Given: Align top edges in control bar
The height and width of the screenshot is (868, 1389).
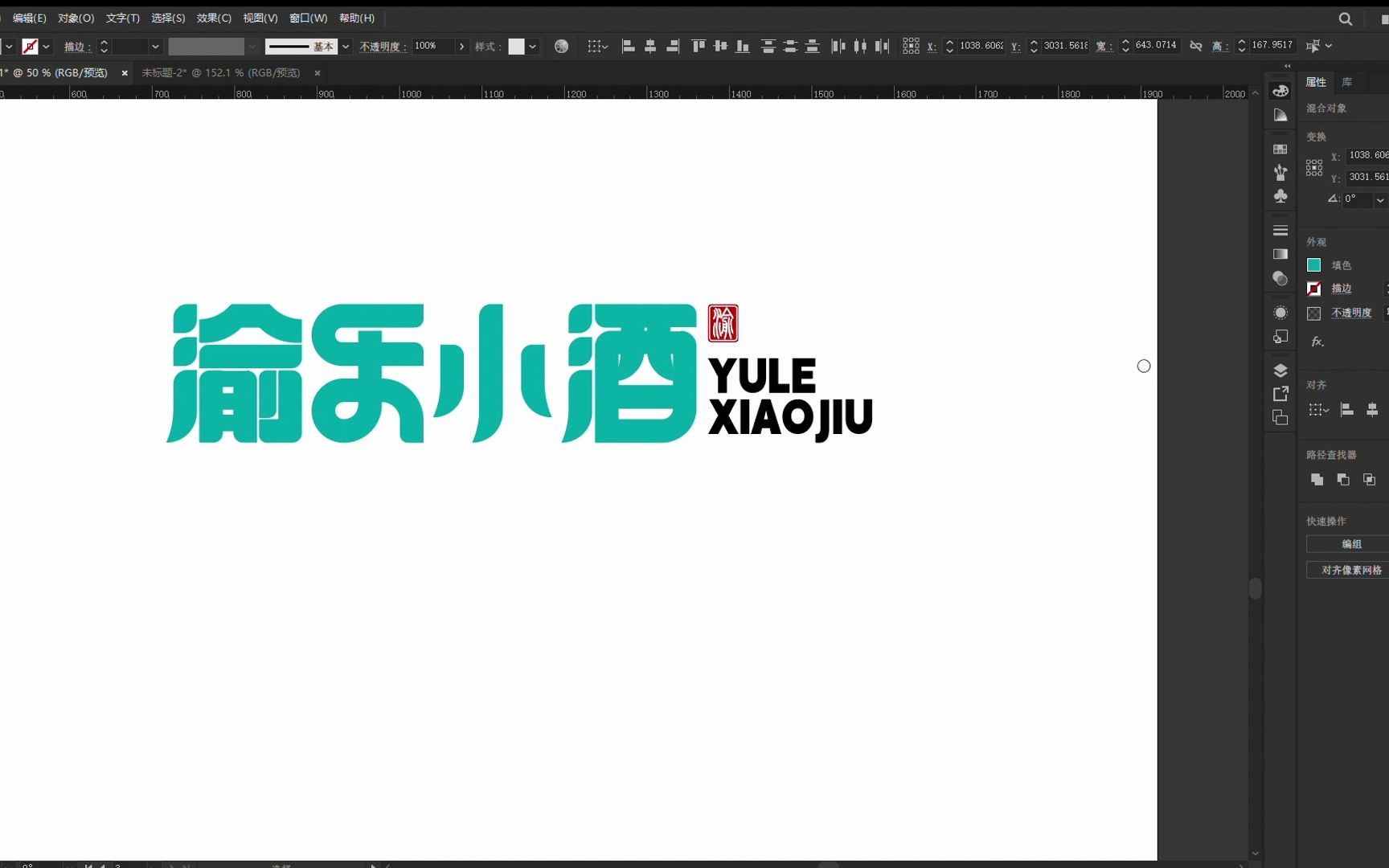Looking at the screenshot, I should click(x=699, y=47).
